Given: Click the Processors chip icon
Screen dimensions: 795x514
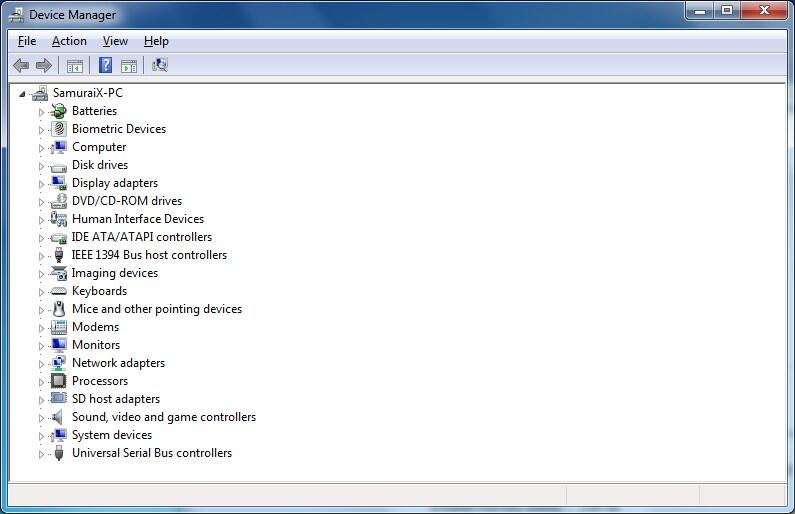Looking at the screenshot, I should (59, 381).
